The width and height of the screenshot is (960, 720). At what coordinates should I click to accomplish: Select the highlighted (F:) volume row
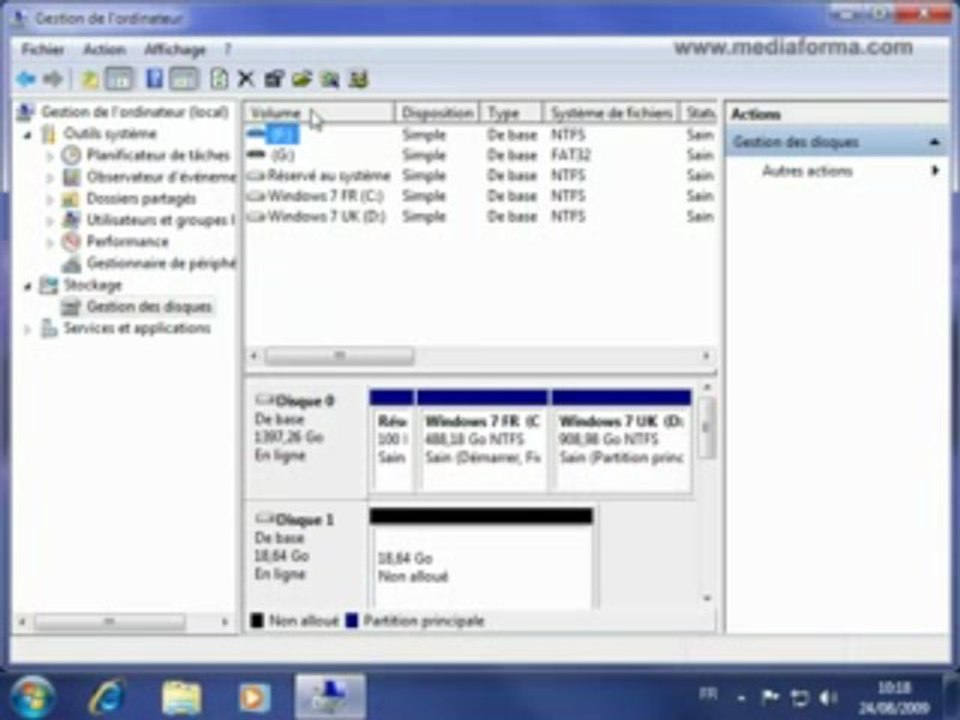point(481,134)
